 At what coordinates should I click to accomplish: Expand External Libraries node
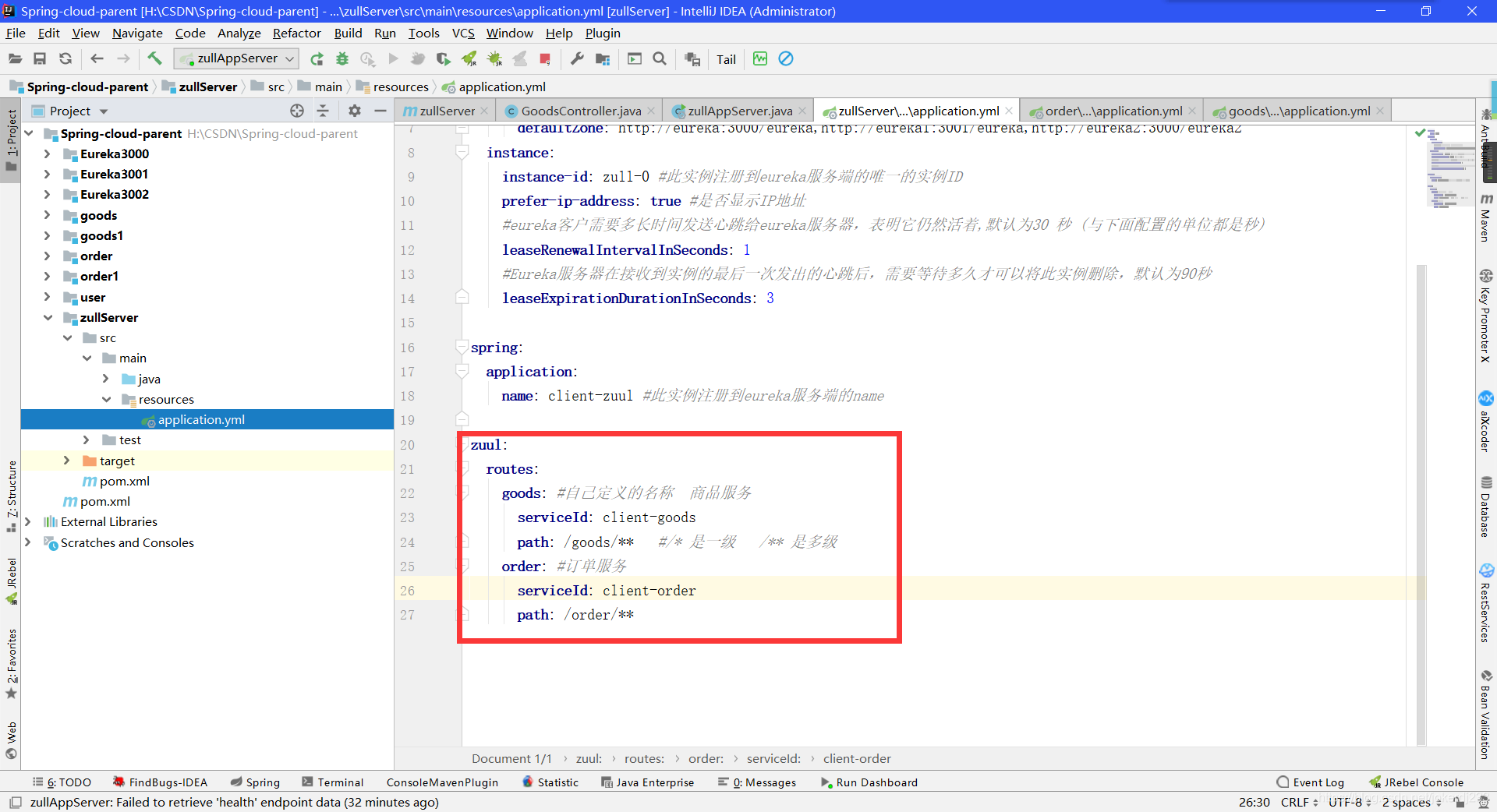pos(27,521)
